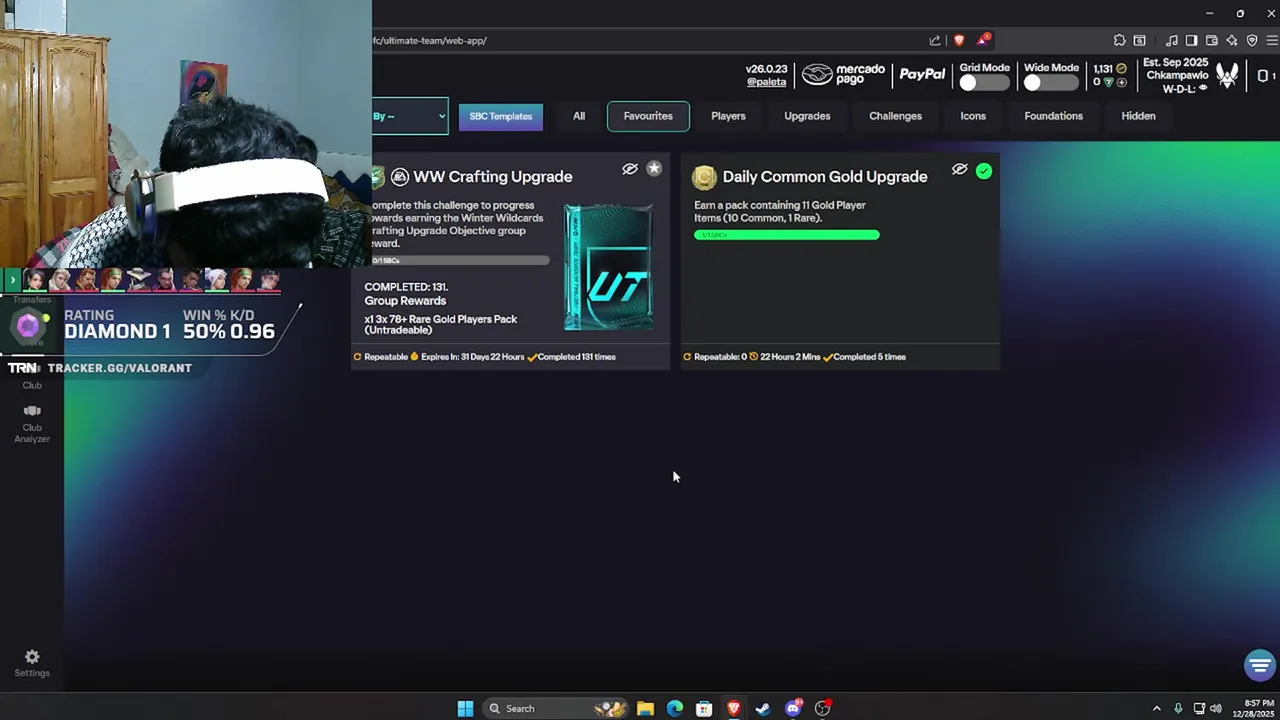
Task: Open the unassigned items counter icon
Action: click(x=1263, y=76)
